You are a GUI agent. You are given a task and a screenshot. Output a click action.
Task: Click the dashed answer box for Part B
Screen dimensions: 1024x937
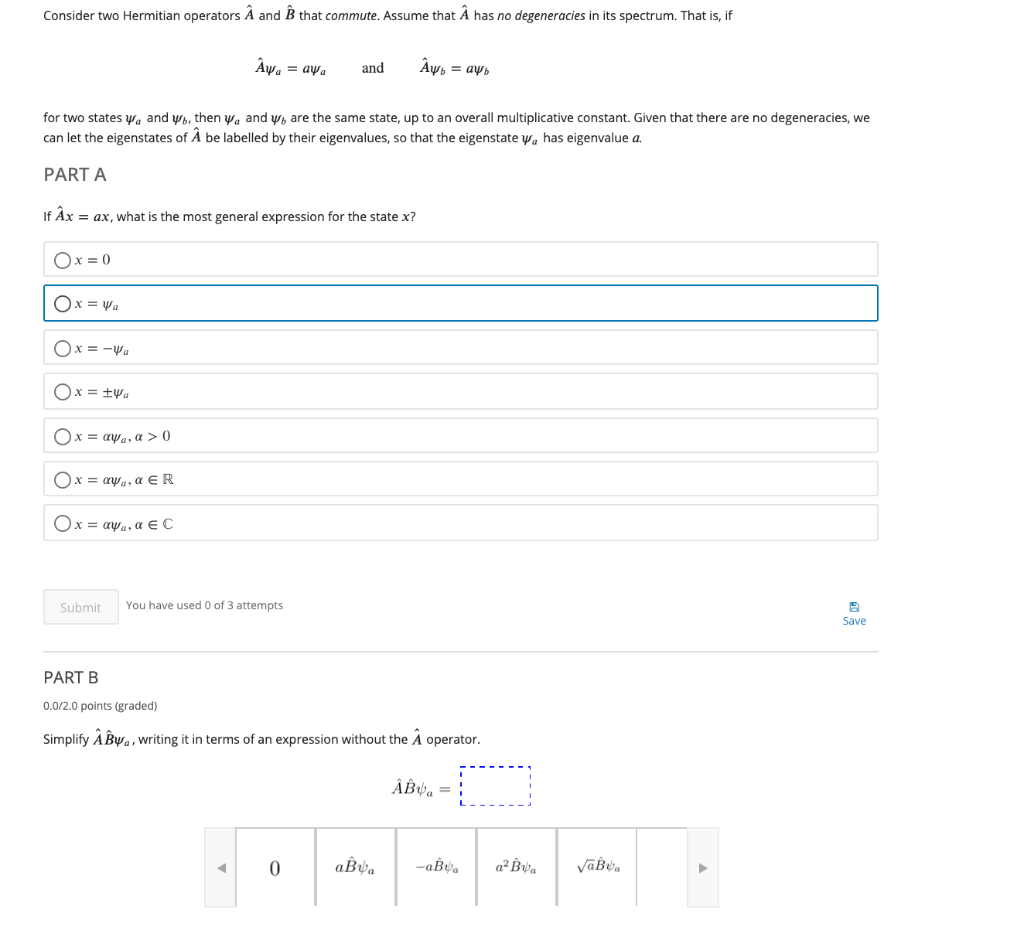[495, 786]
